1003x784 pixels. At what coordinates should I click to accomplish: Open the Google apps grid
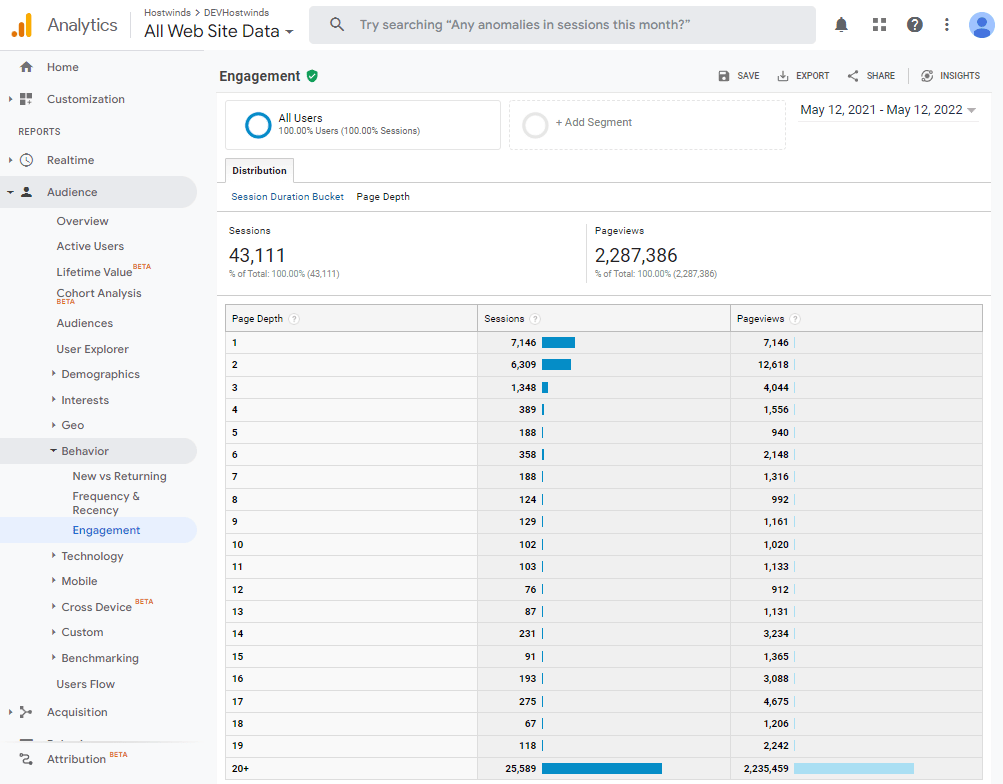pos(880,25)
